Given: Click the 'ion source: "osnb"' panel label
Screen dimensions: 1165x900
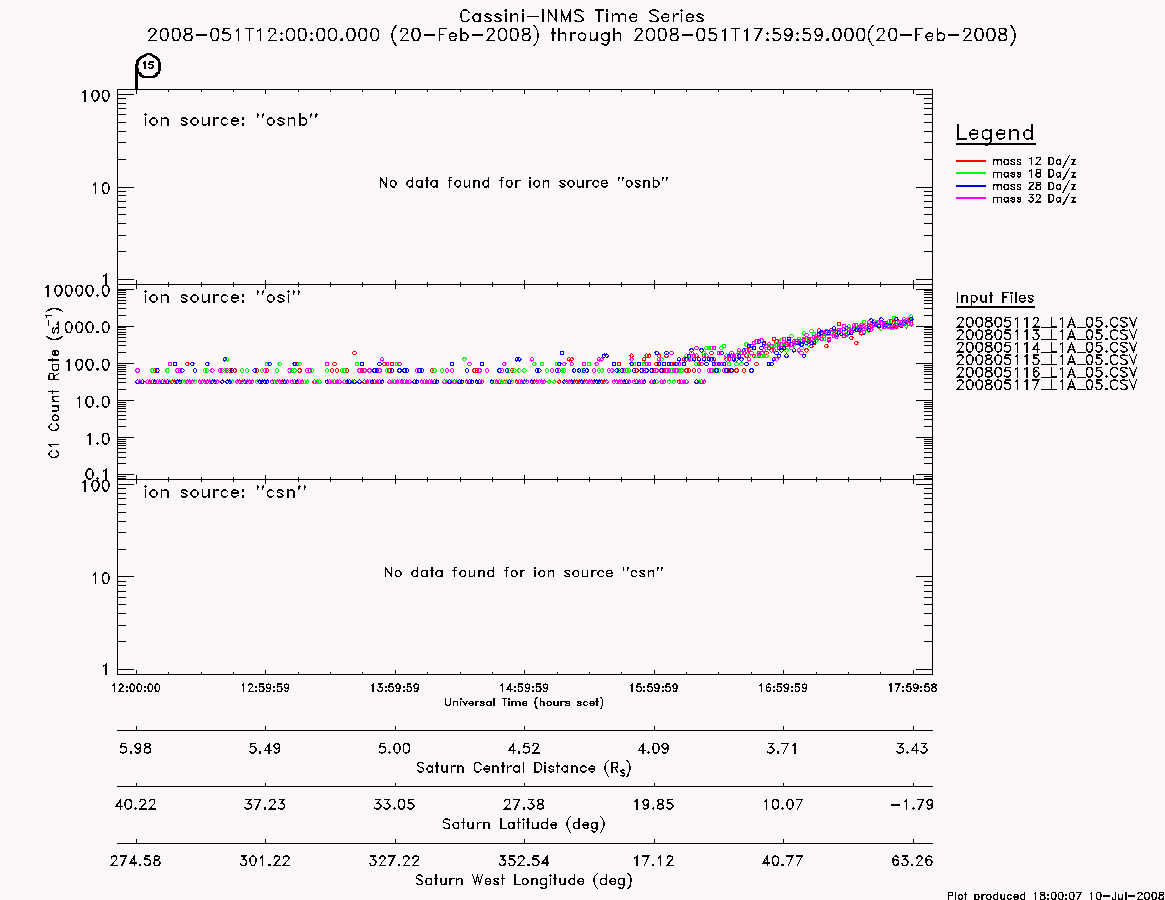Looking at the screenshot, I should coord(231,120).
